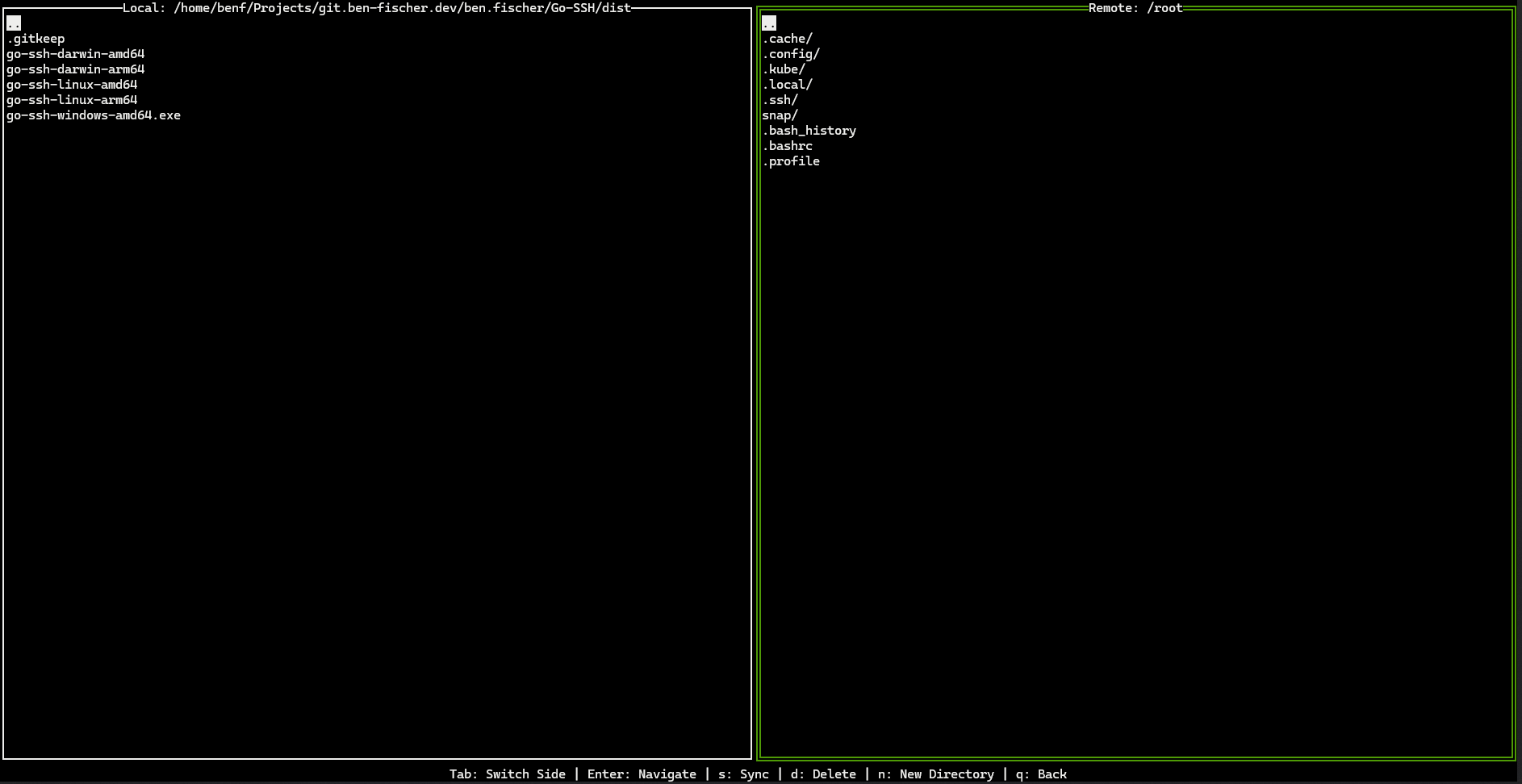Screen dimensions: 1522x784
Task: Click the go-ssh-darwin-arm64 file
Action: (x=75, y=69)
